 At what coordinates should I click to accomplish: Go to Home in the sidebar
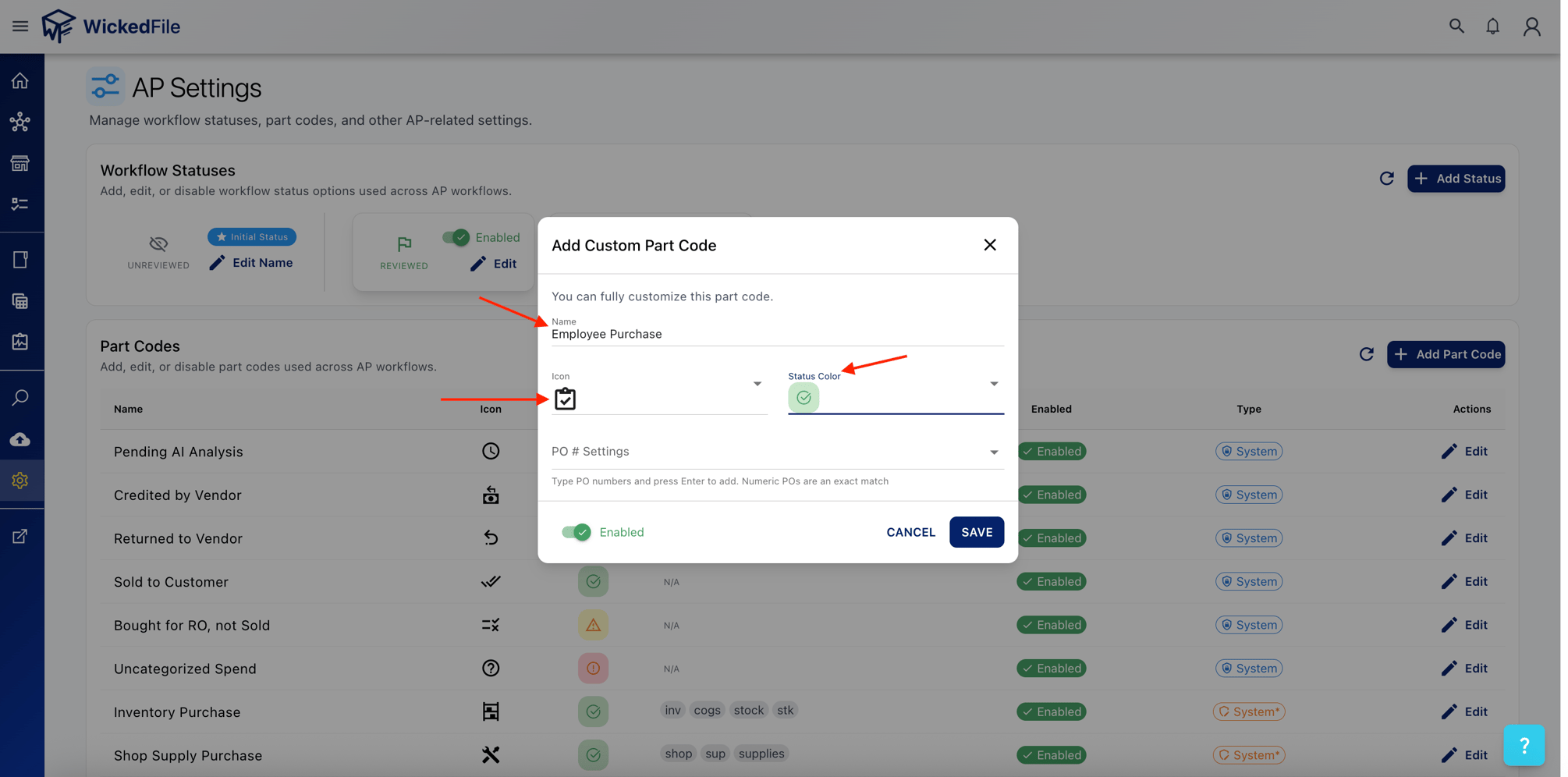click(x=20, y=80)
